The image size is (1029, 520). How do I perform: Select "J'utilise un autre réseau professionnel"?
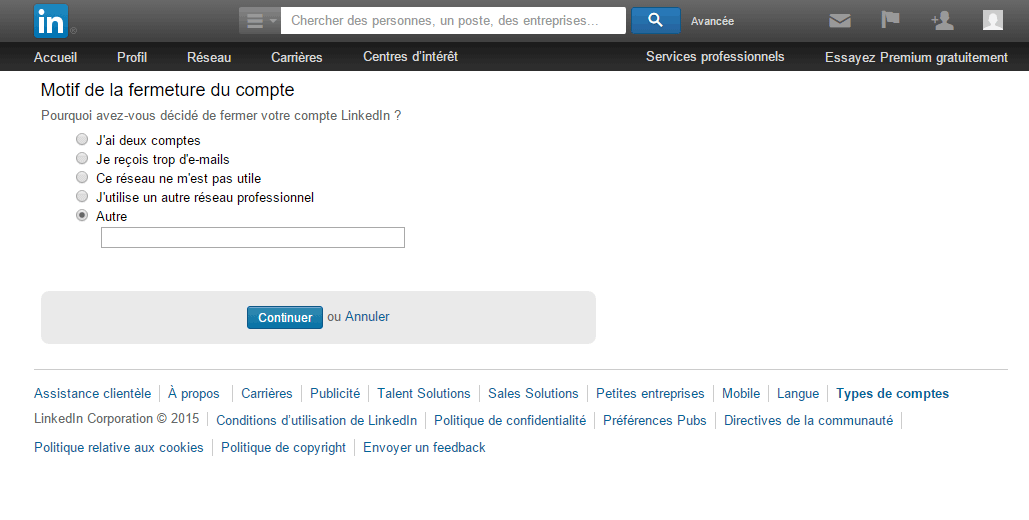point(82,197)
